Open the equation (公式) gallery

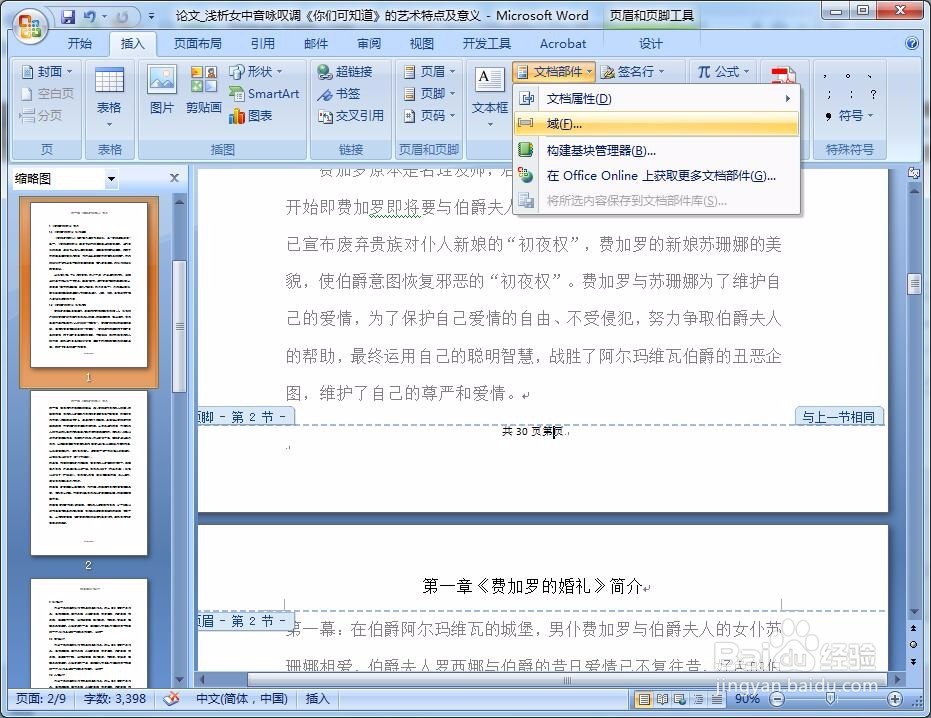click(x=723, y=72)
